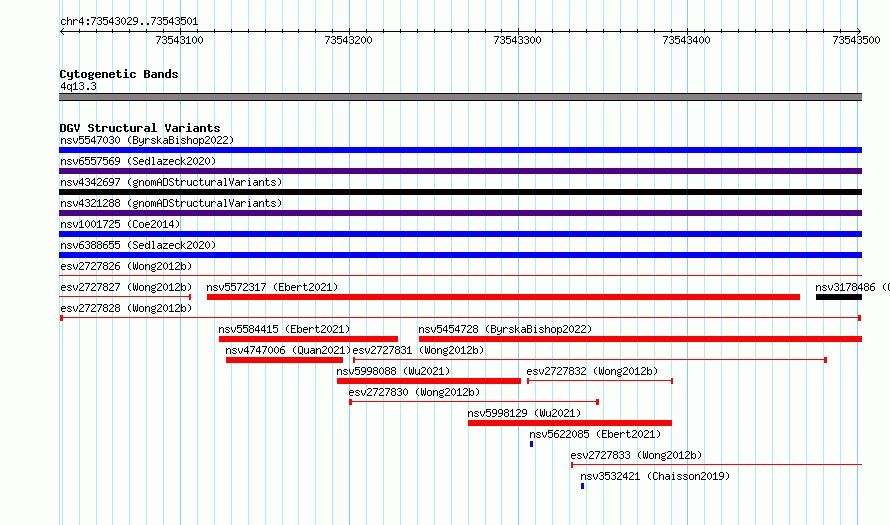Click the nsv5547030 (ByrskaBishop2022) variant label

147,140
